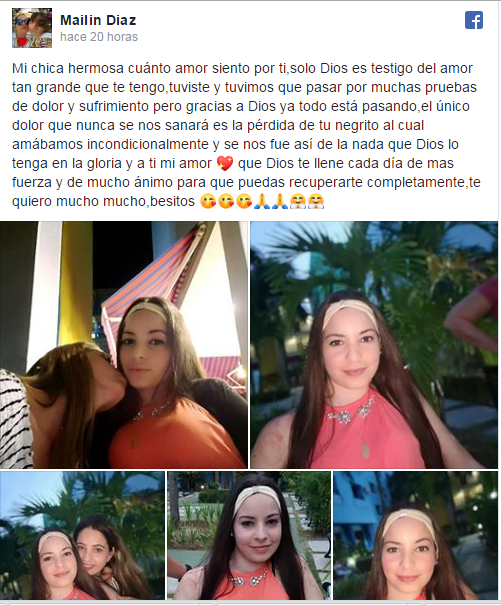
Task: Open bottom photo with blue building
Action: 416,535
